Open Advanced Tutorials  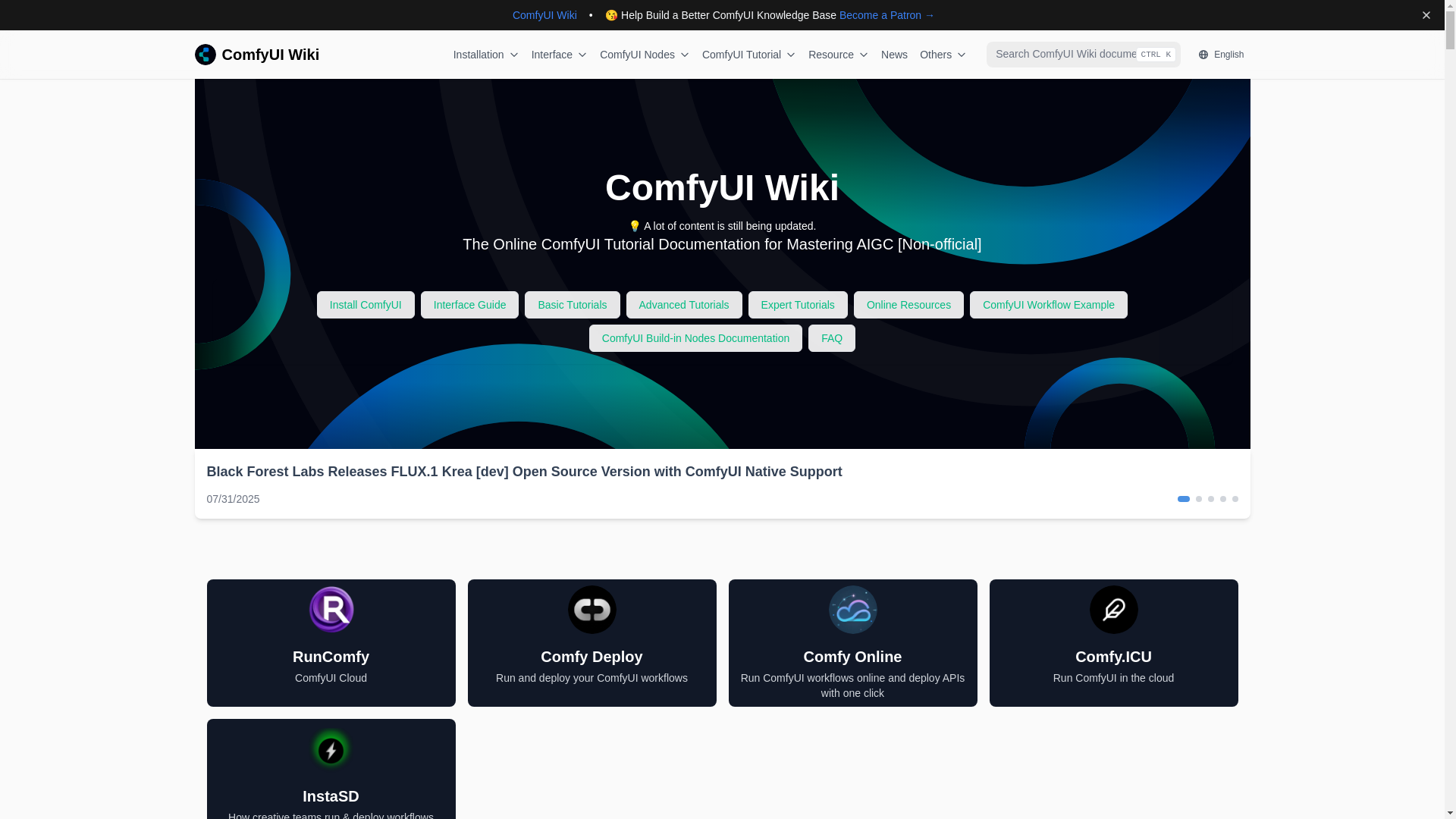coord(684,305)
